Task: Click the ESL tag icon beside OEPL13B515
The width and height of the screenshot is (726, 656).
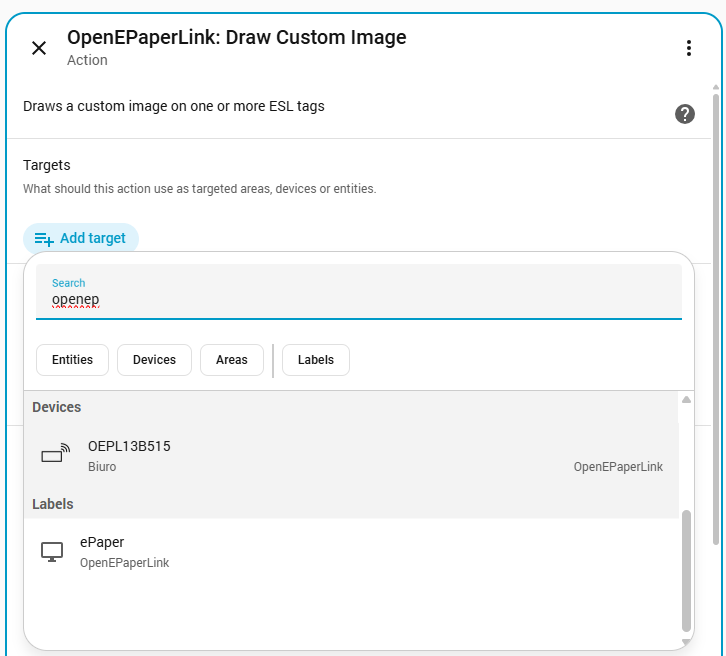Action: tap(55, 455)
